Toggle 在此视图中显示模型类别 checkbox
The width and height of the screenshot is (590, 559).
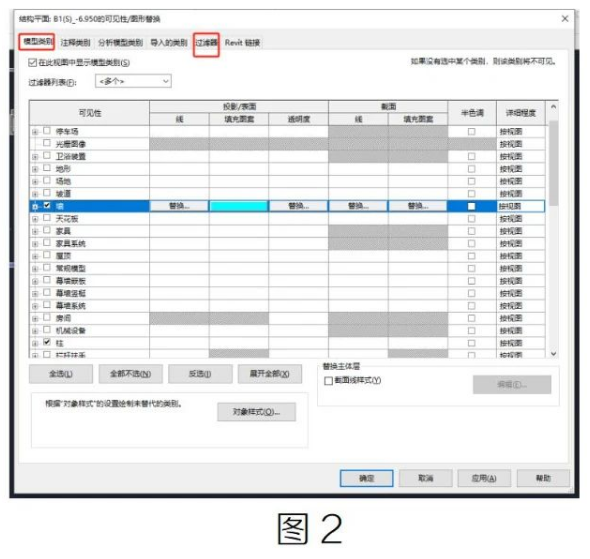point(32,62)
